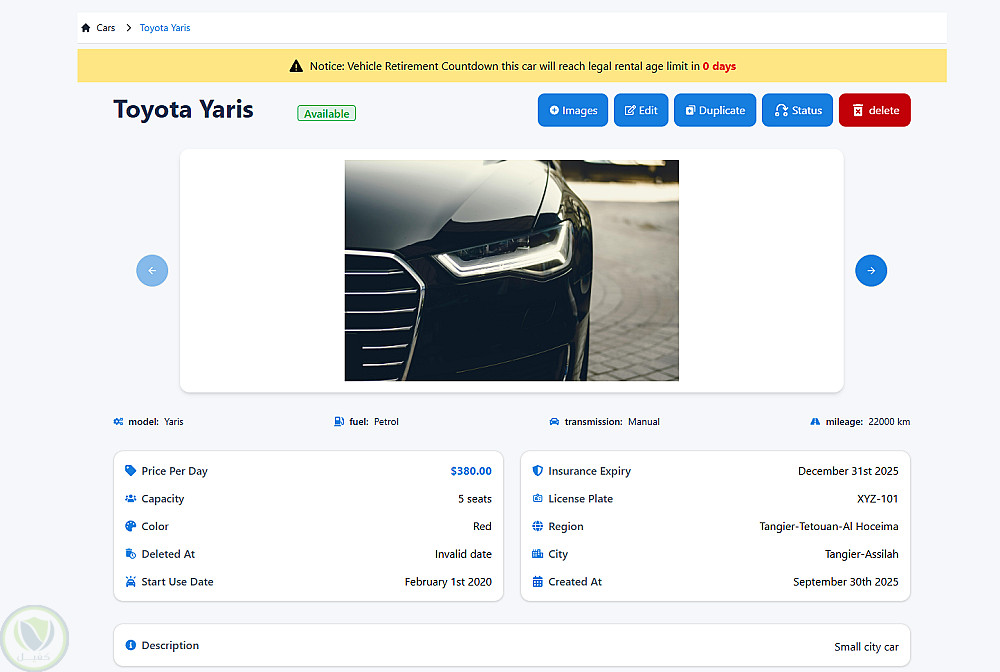Click the Deleted At trash icon
Image resolution: width=1000 pixels, height=672 pixels.
point(131,553)
